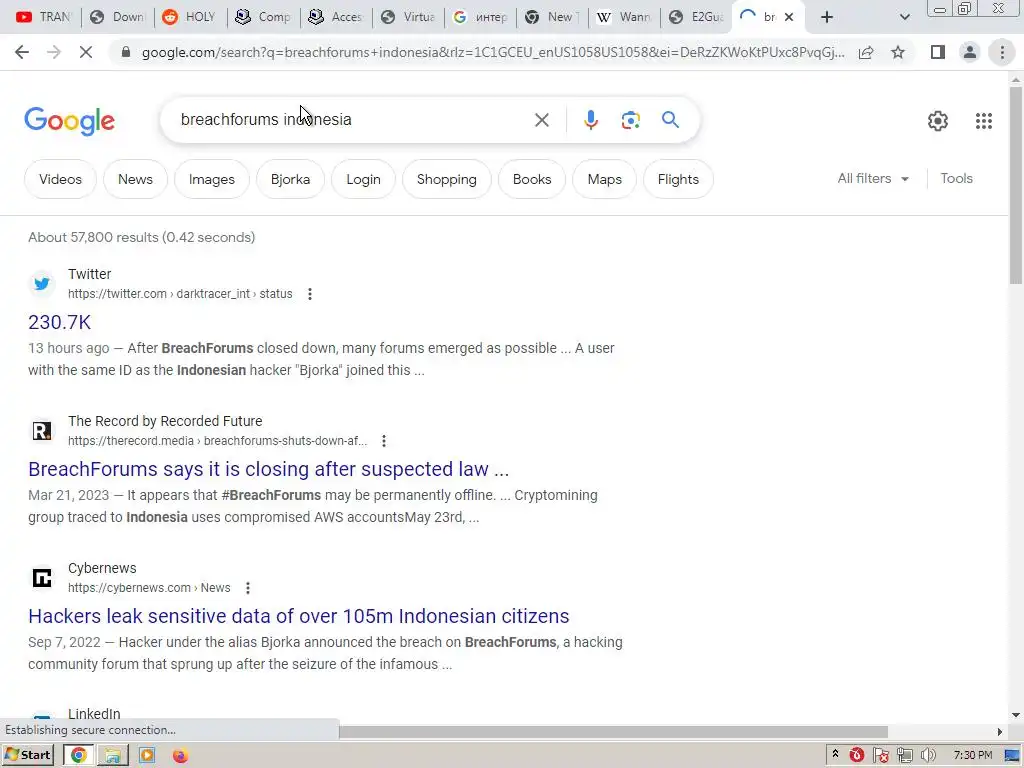Click The Record site favicon
Viewport: 1024px width, 768px height.
point(42,431)
